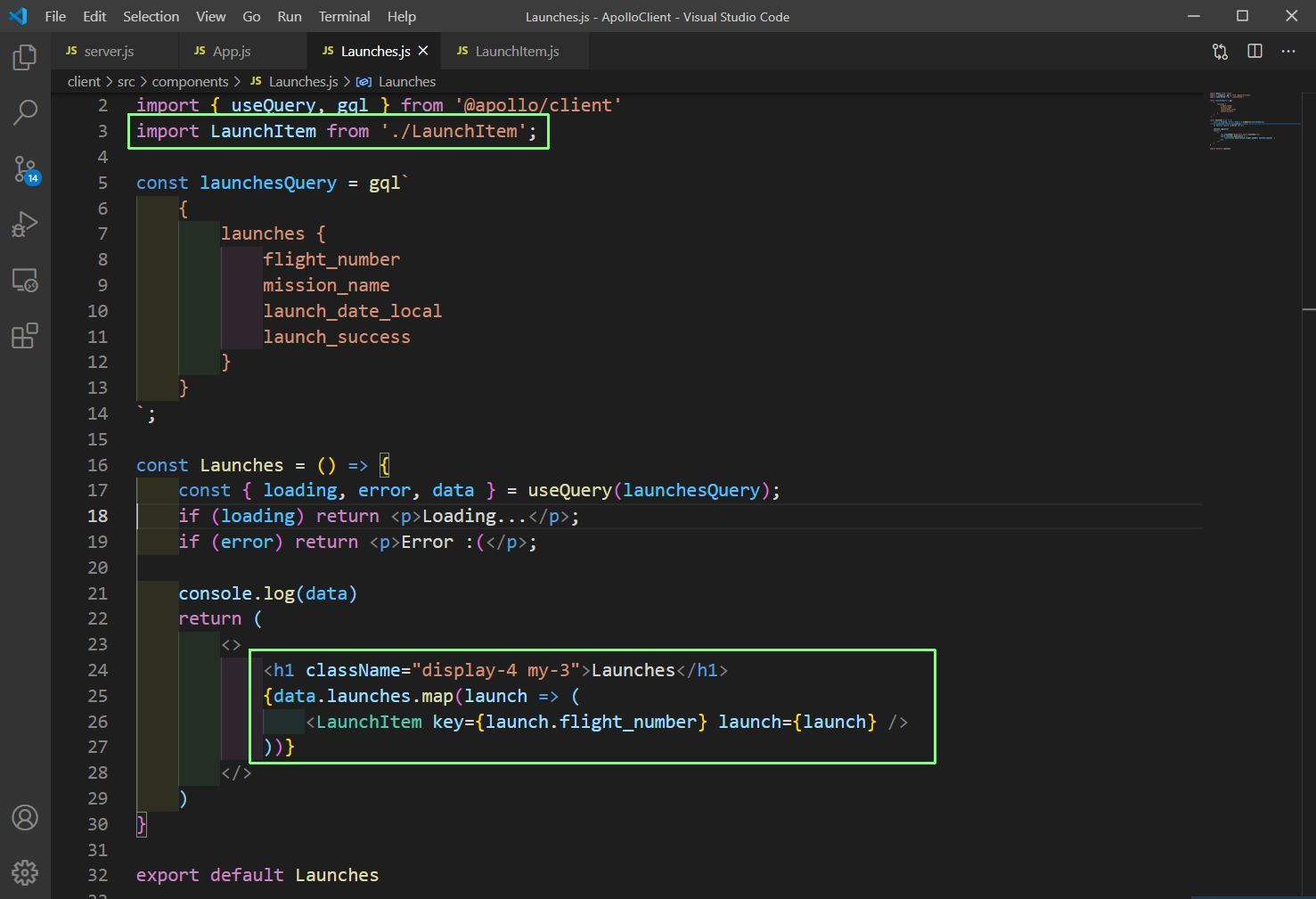Open the Edit menu
The height and width of the screenshot is (899, 1316).
[x=94, y=16]
